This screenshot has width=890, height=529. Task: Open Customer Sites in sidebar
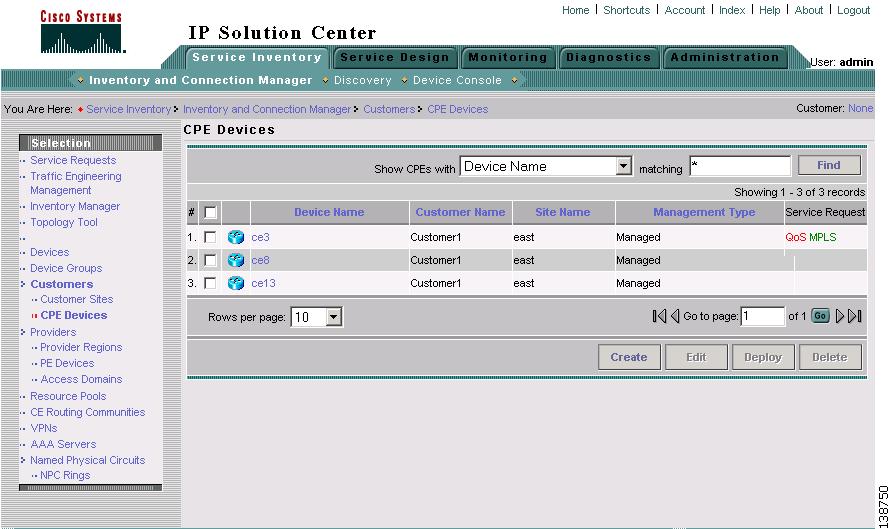tap(77, 299)
